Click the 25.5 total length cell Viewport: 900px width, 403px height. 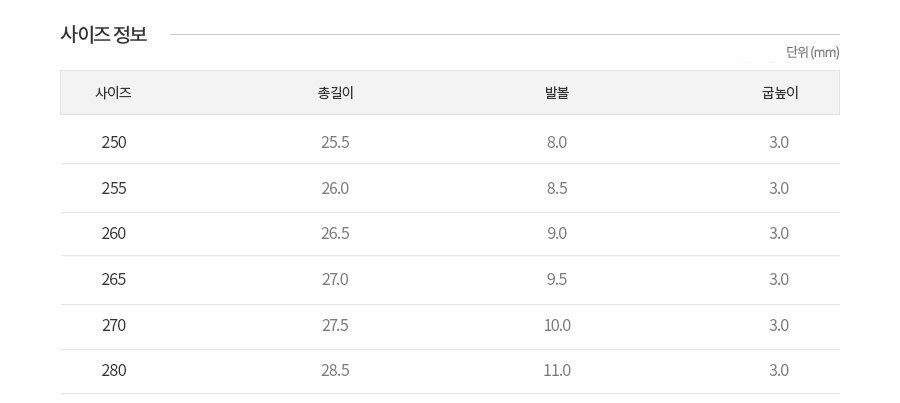[x=335, y=142]
